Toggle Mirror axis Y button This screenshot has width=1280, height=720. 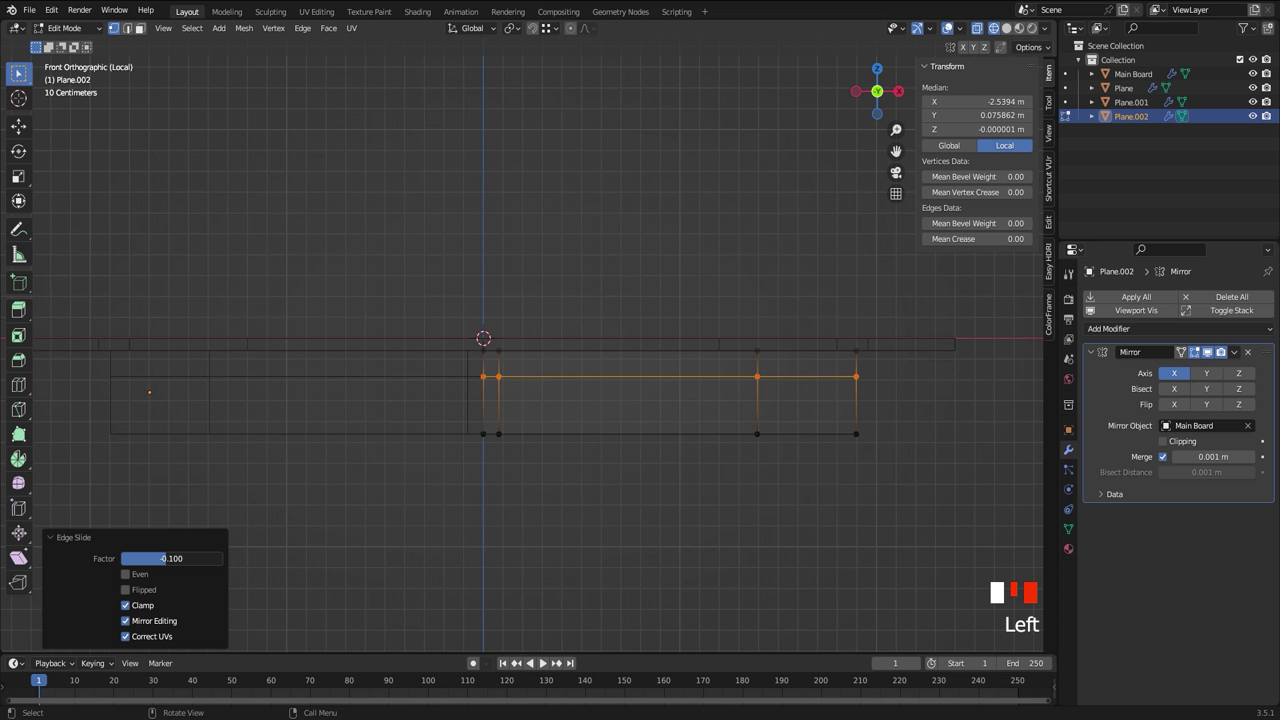(1206, 373)
